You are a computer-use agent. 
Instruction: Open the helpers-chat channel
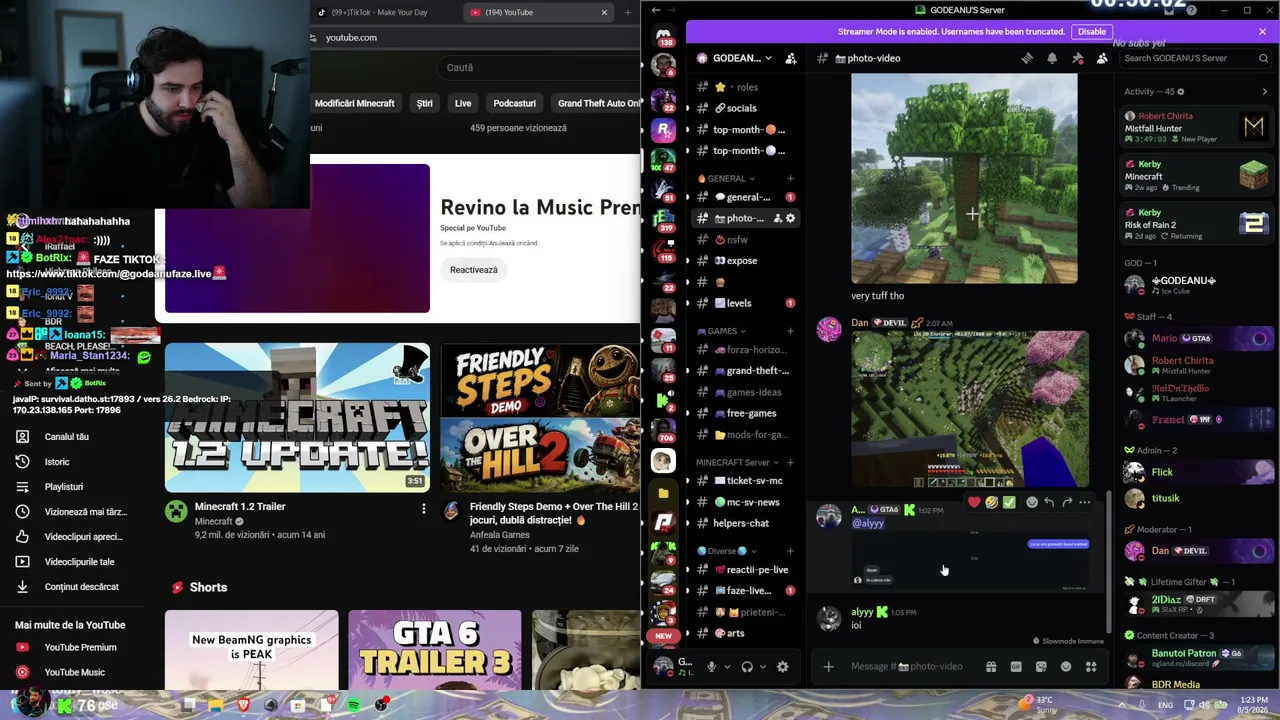click(x=745, y=523)
